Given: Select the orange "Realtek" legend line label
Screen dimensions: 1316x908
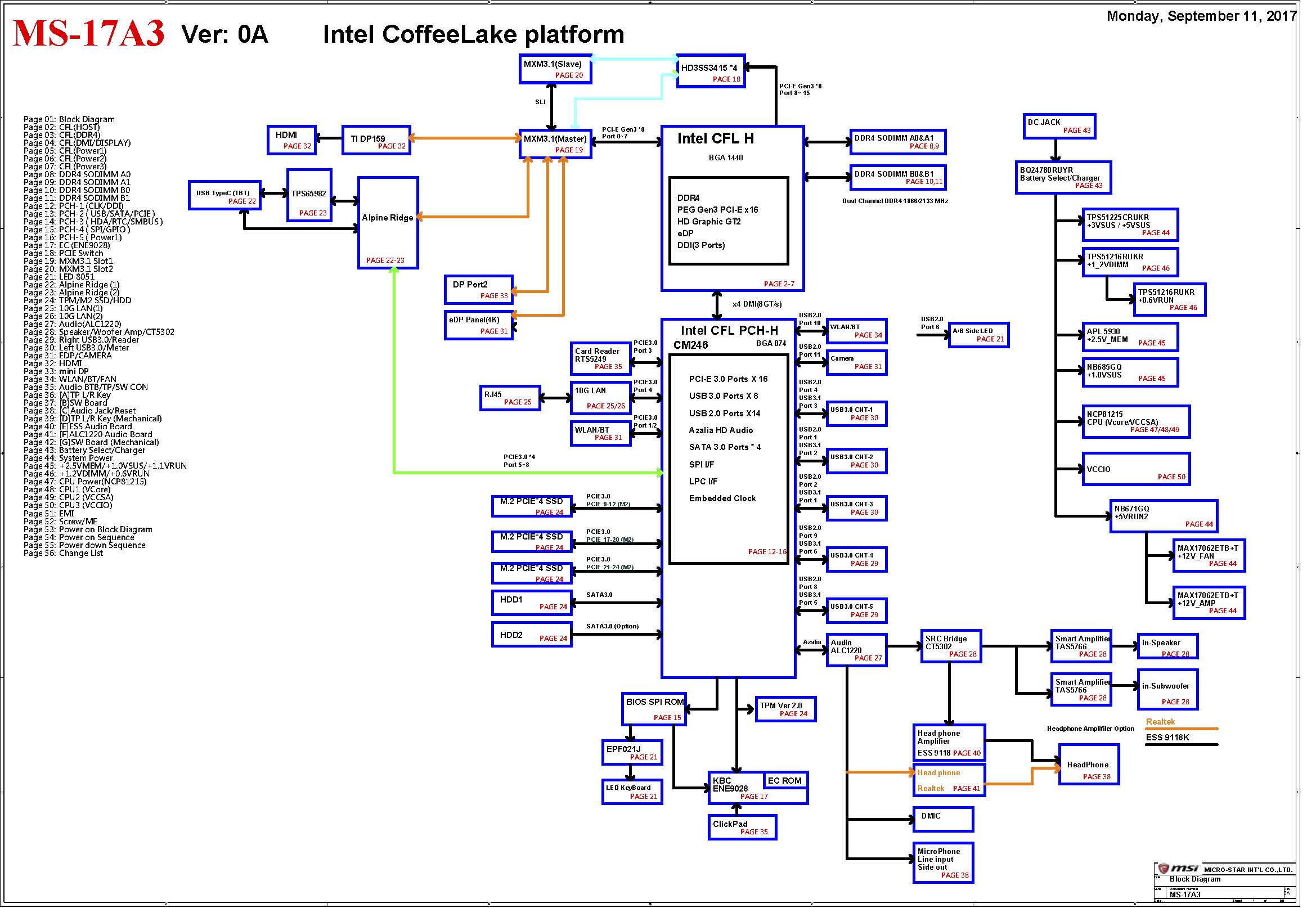Looking at the screenshot, I should (1160, 721).
